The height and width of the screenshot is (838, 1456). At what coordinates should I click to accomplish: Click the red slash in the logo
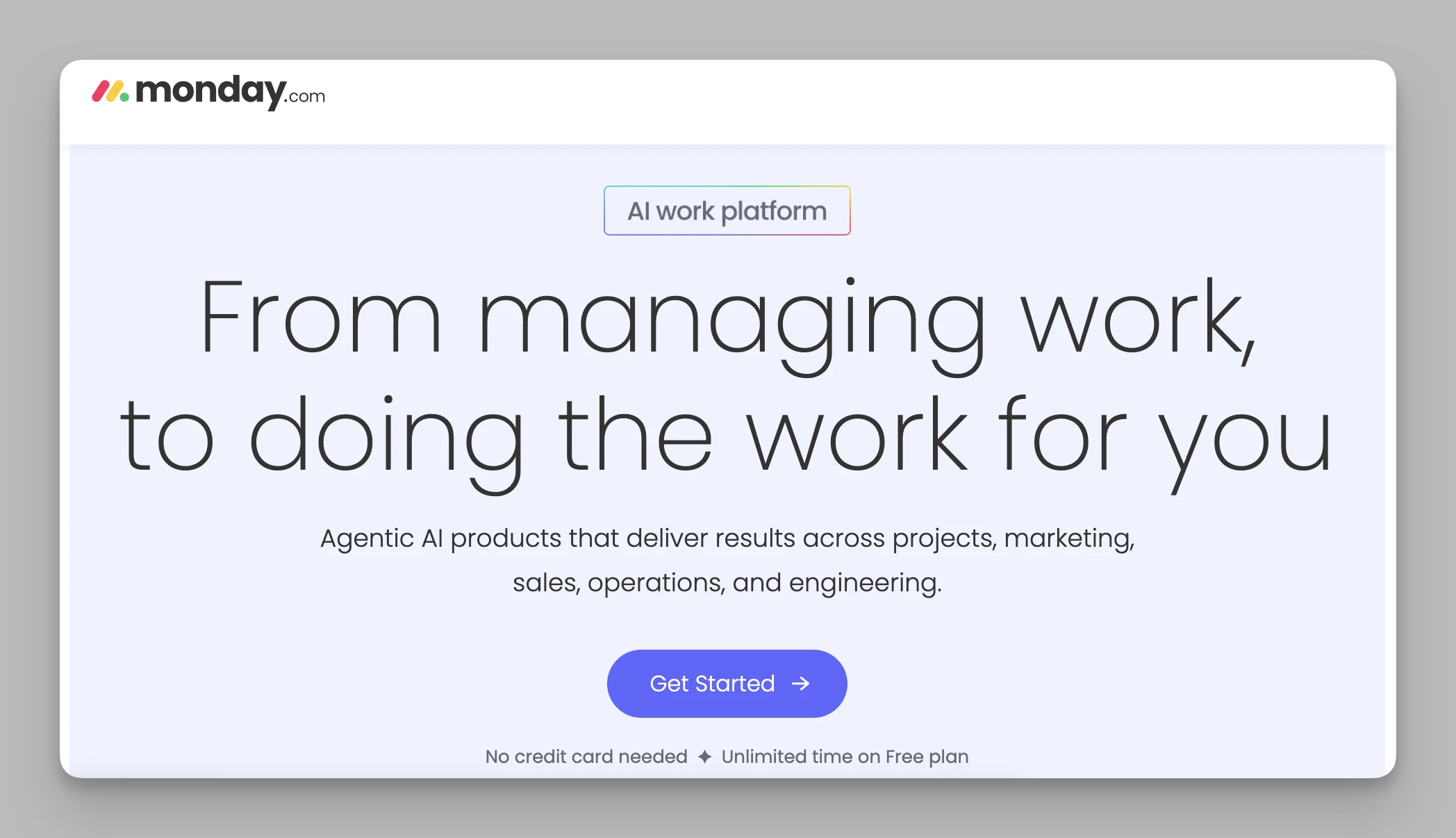click(x=101, y=92)
